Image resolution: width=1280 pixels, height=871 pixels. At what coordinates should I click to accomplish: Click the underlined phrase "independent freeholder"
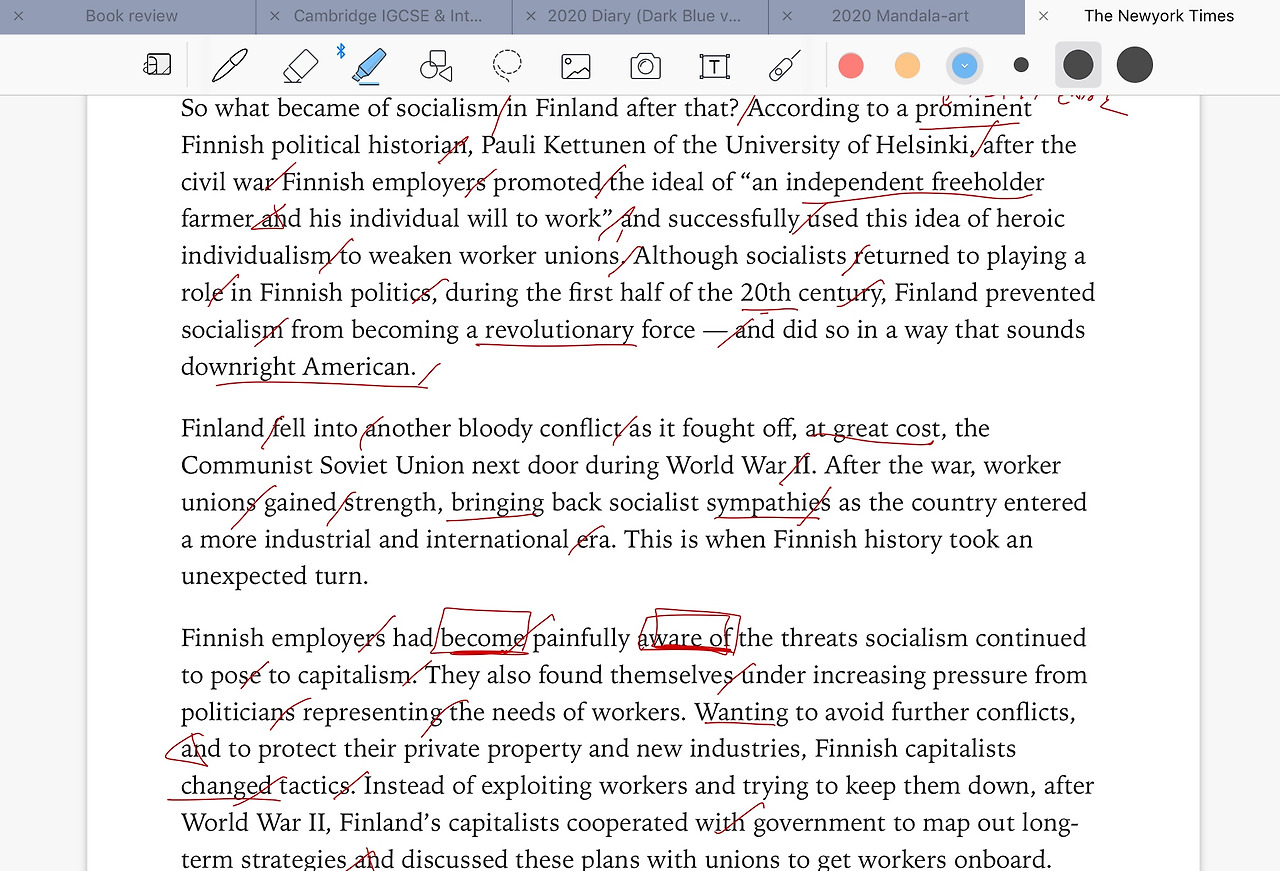915,182
